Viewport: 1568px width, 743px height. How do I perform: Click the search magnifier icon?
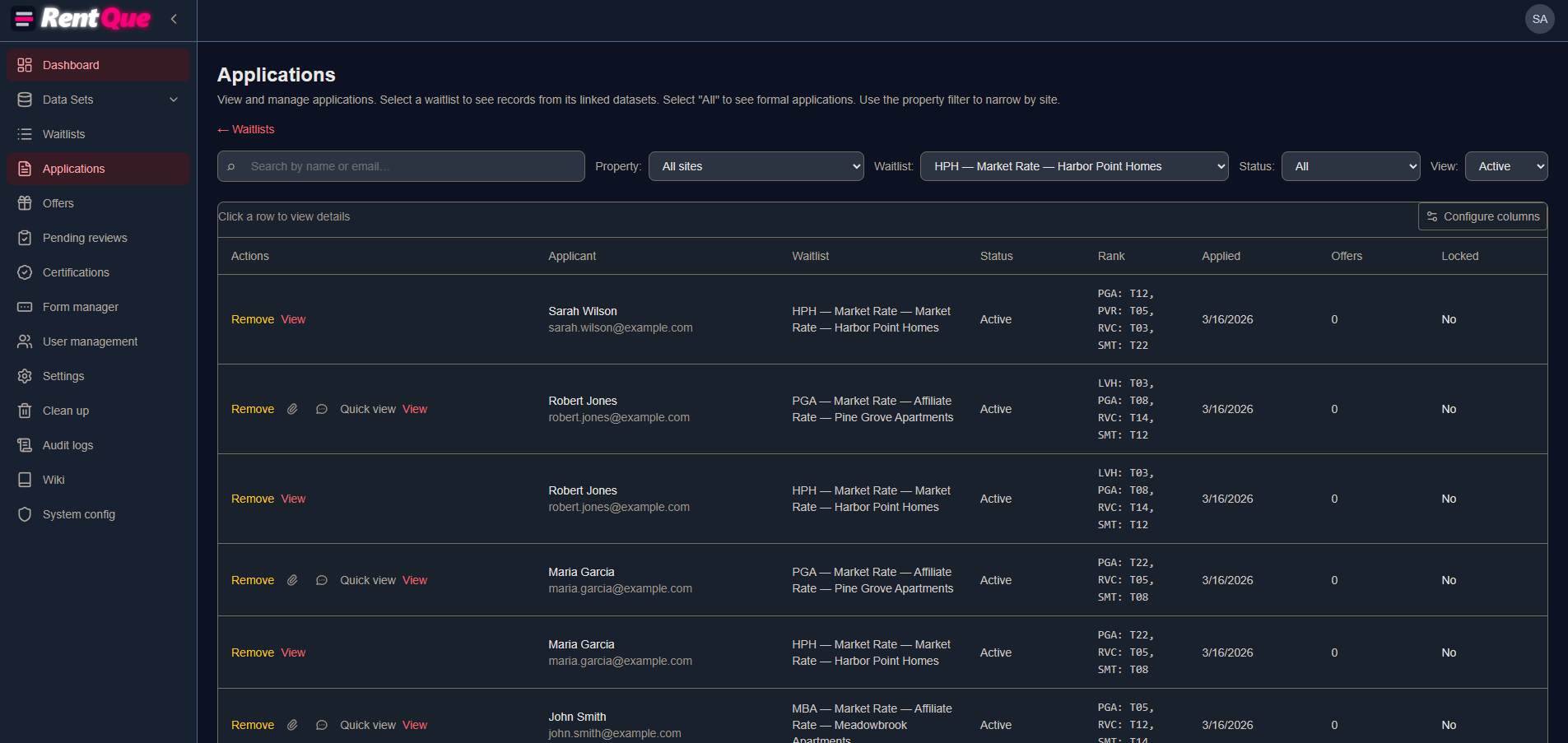[231, 166]
